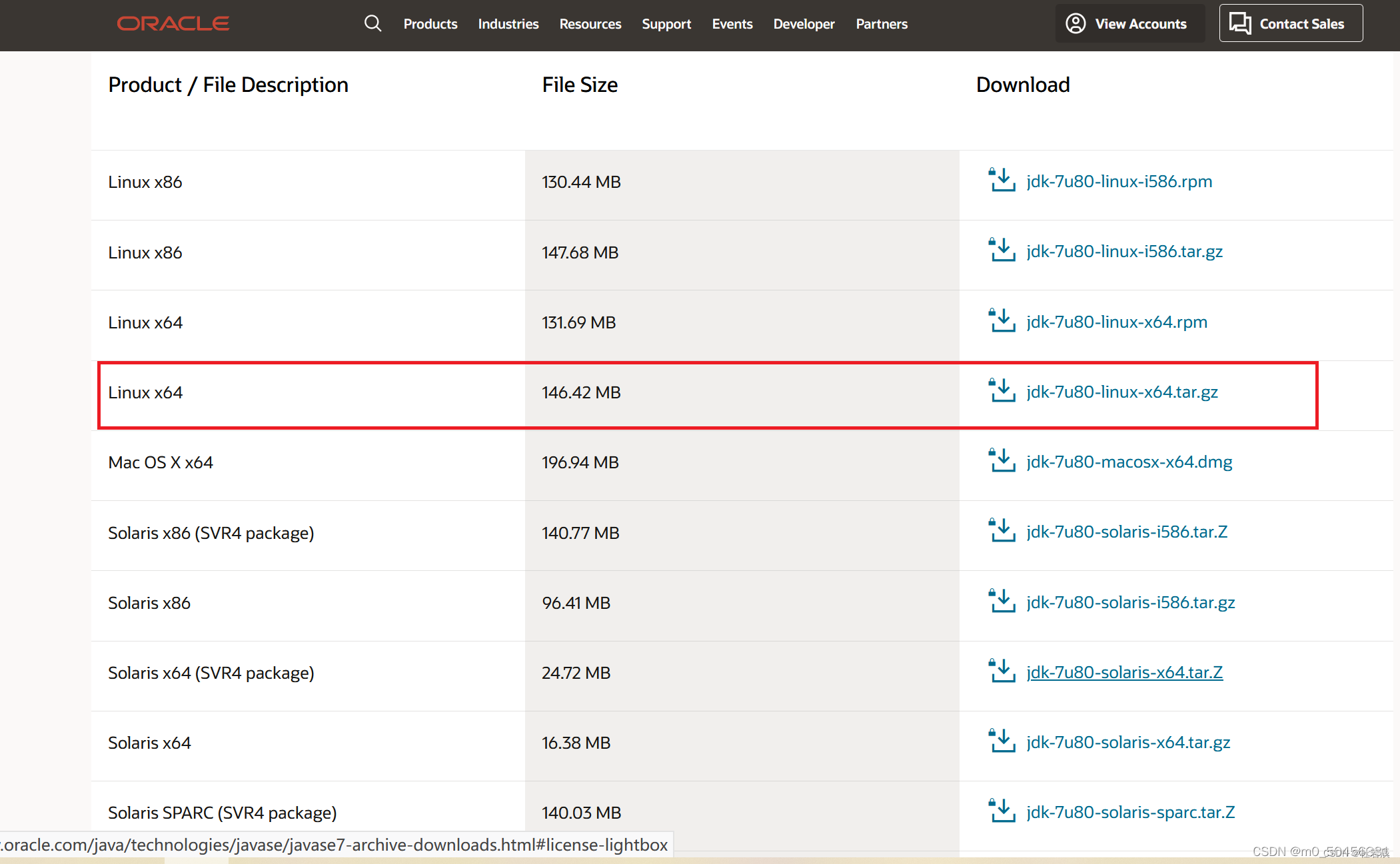Open the Events menu

732,24
